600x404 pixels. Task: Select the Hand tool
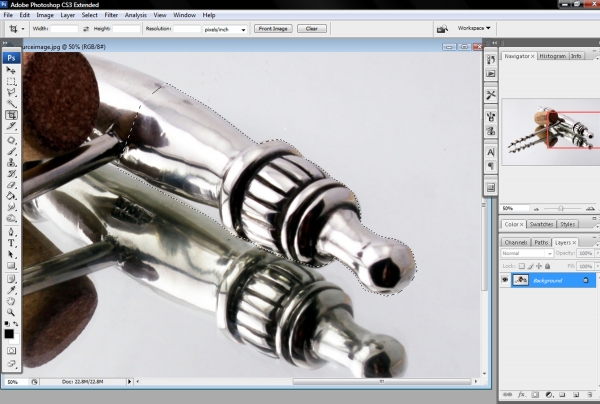11,301
